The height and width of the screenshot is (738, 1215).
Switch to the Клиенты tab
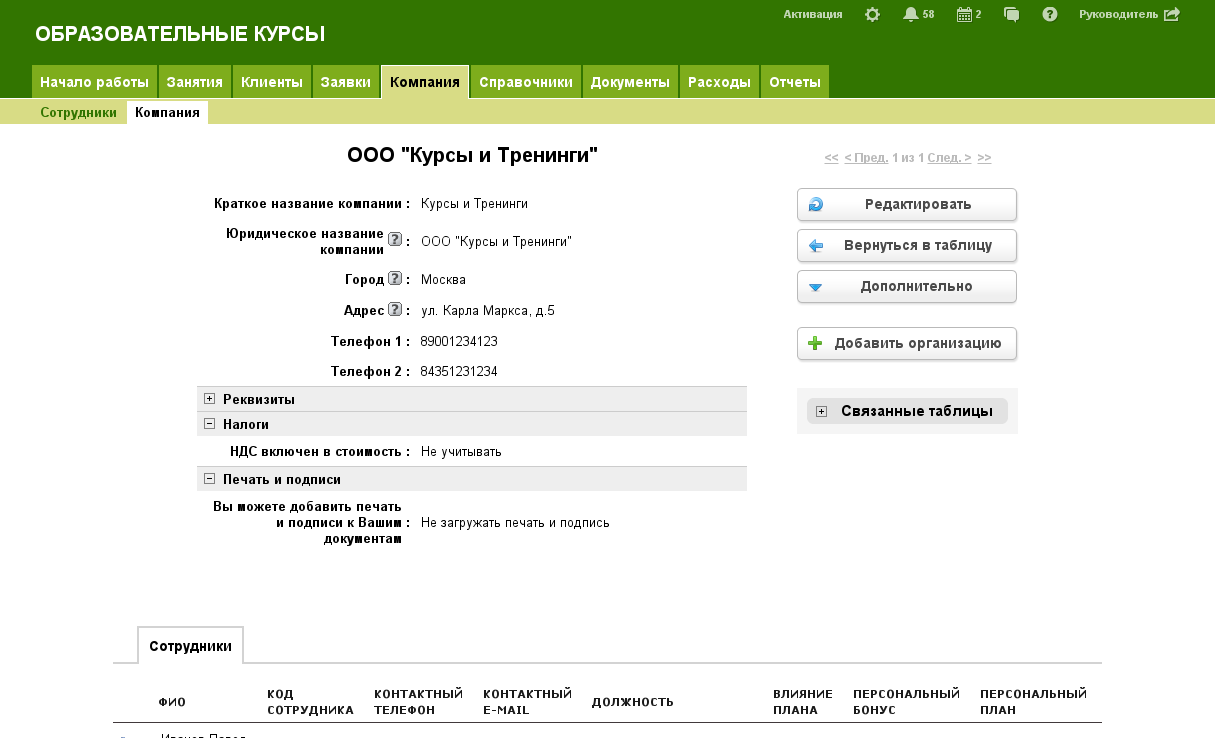(x=271, y=82)
